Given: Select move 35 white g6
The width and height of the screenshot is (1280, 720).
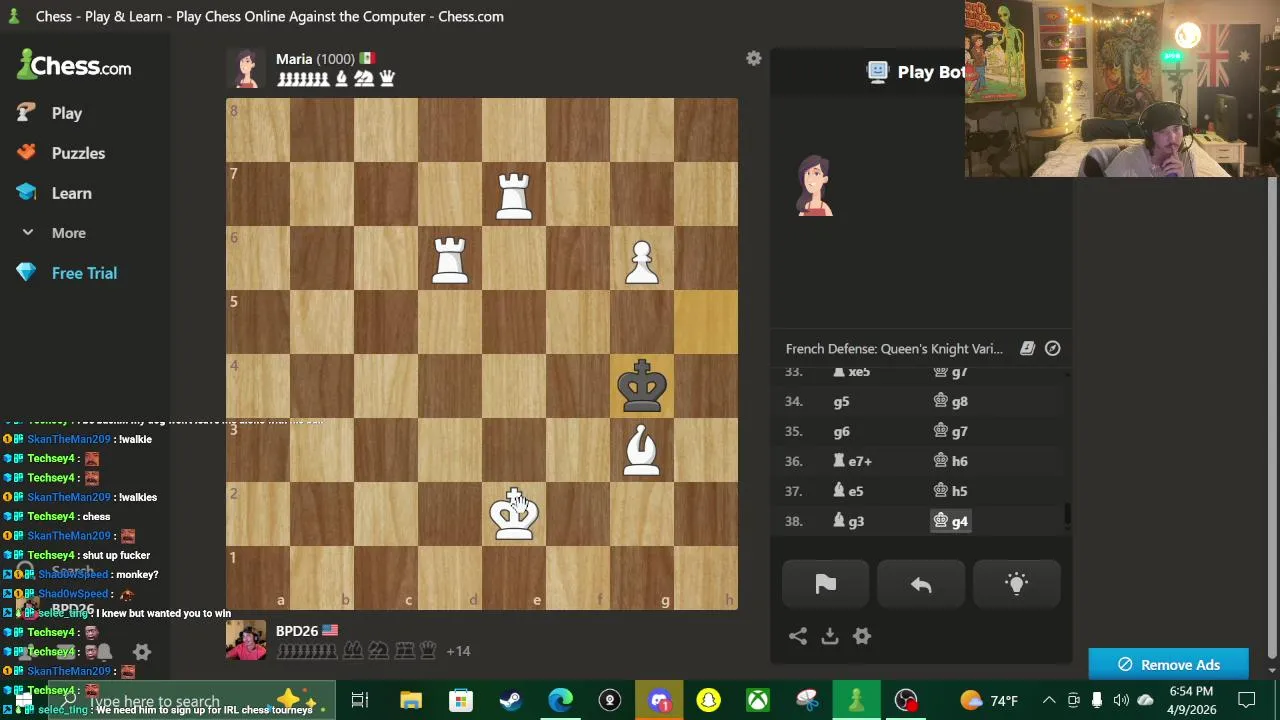Looking at the screenshot, I should pyautogui.click(x=841, y=431).
